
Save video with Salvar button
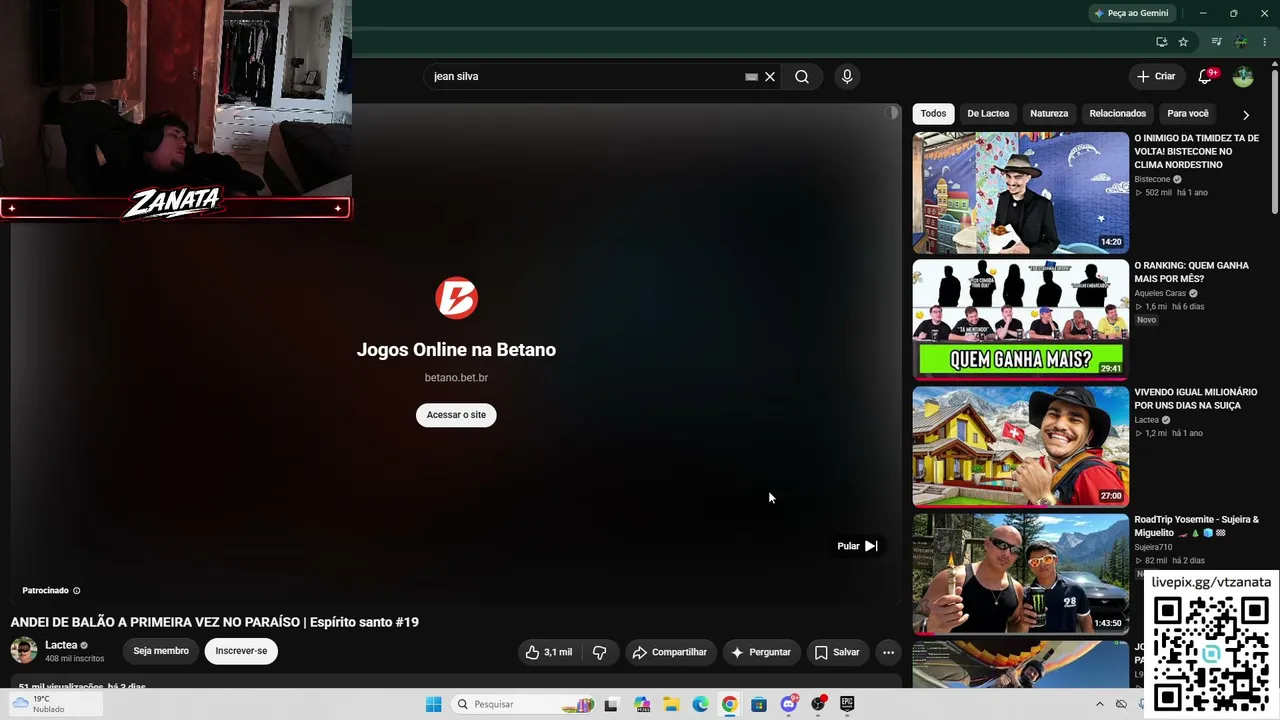point(837,652)
